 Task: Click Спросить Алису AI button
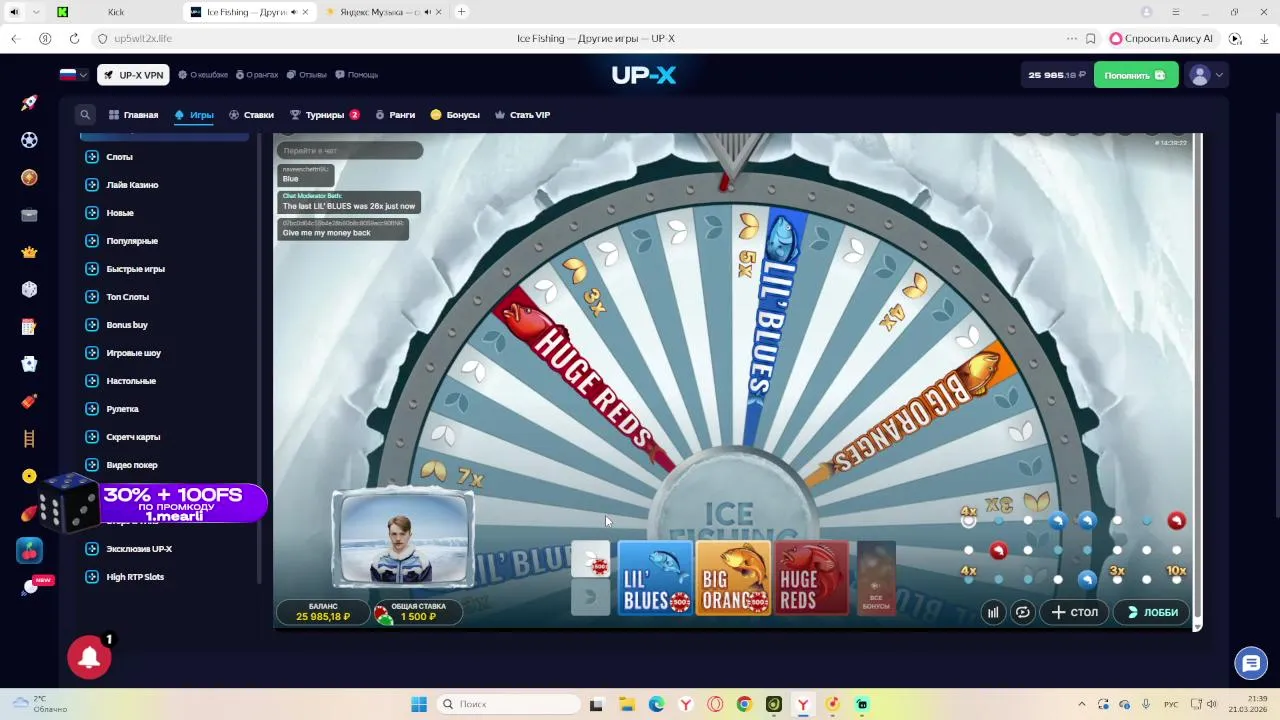coord(1161,38)
